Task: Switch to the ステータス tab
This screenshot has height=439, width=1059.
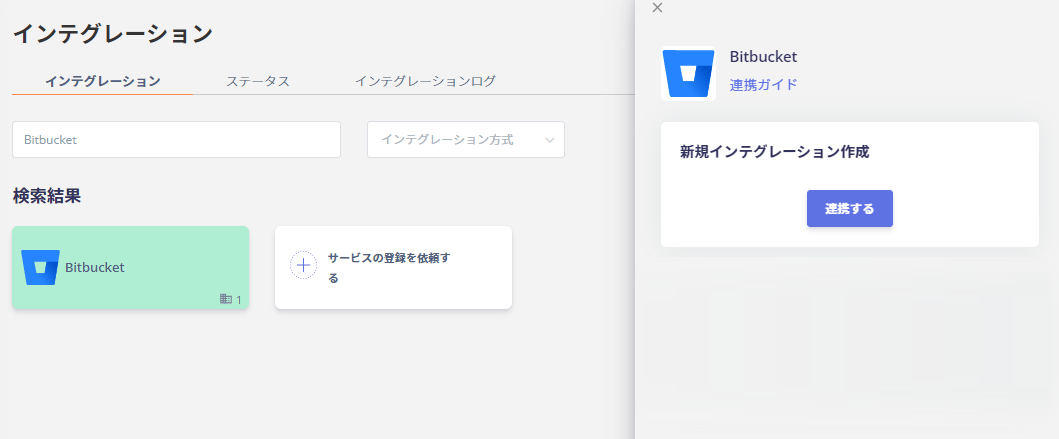Action: [257, 82]
